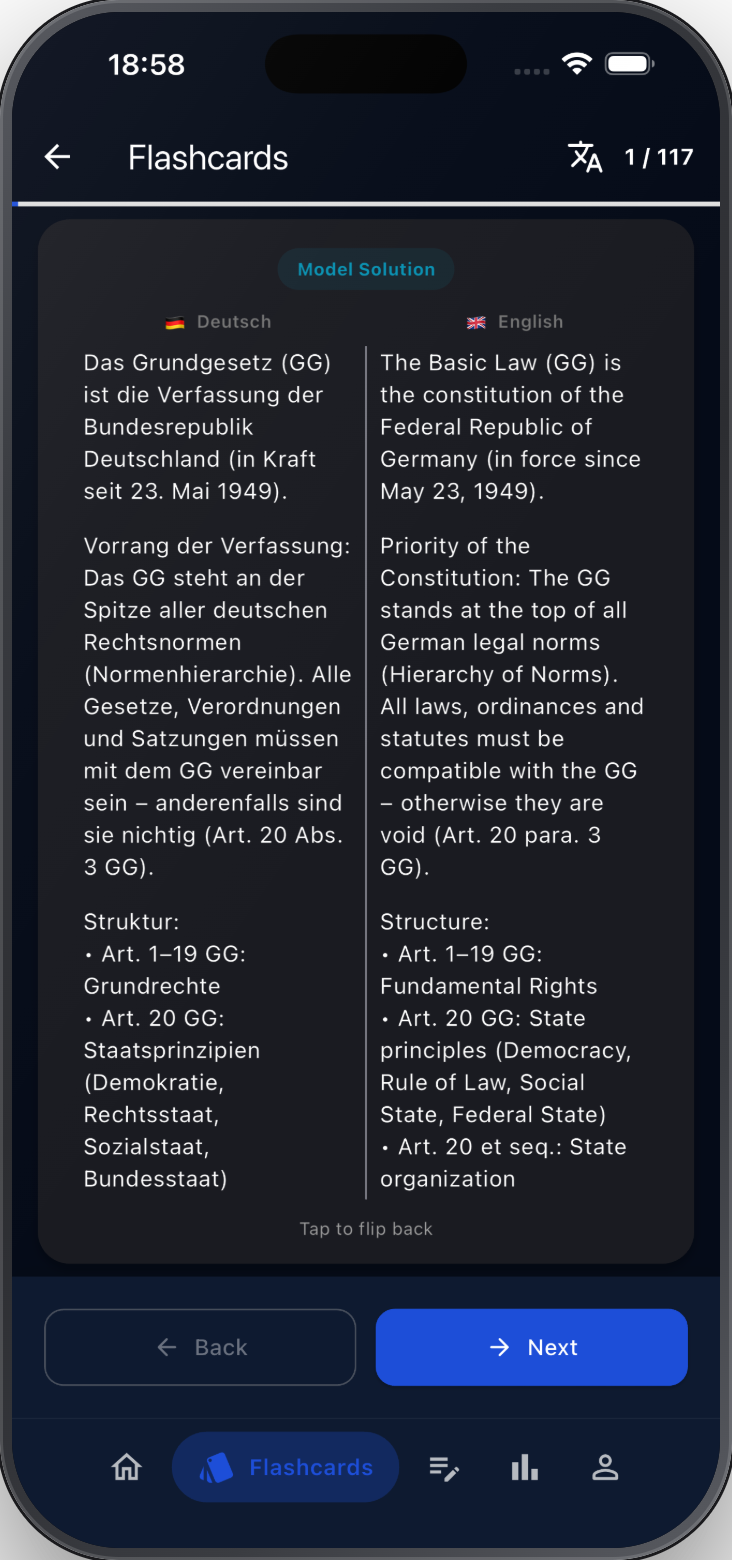Tap the German Grundgesetz definition paragraph
The height and width of the screenshot is (1560, 732).
click(207, 427)
